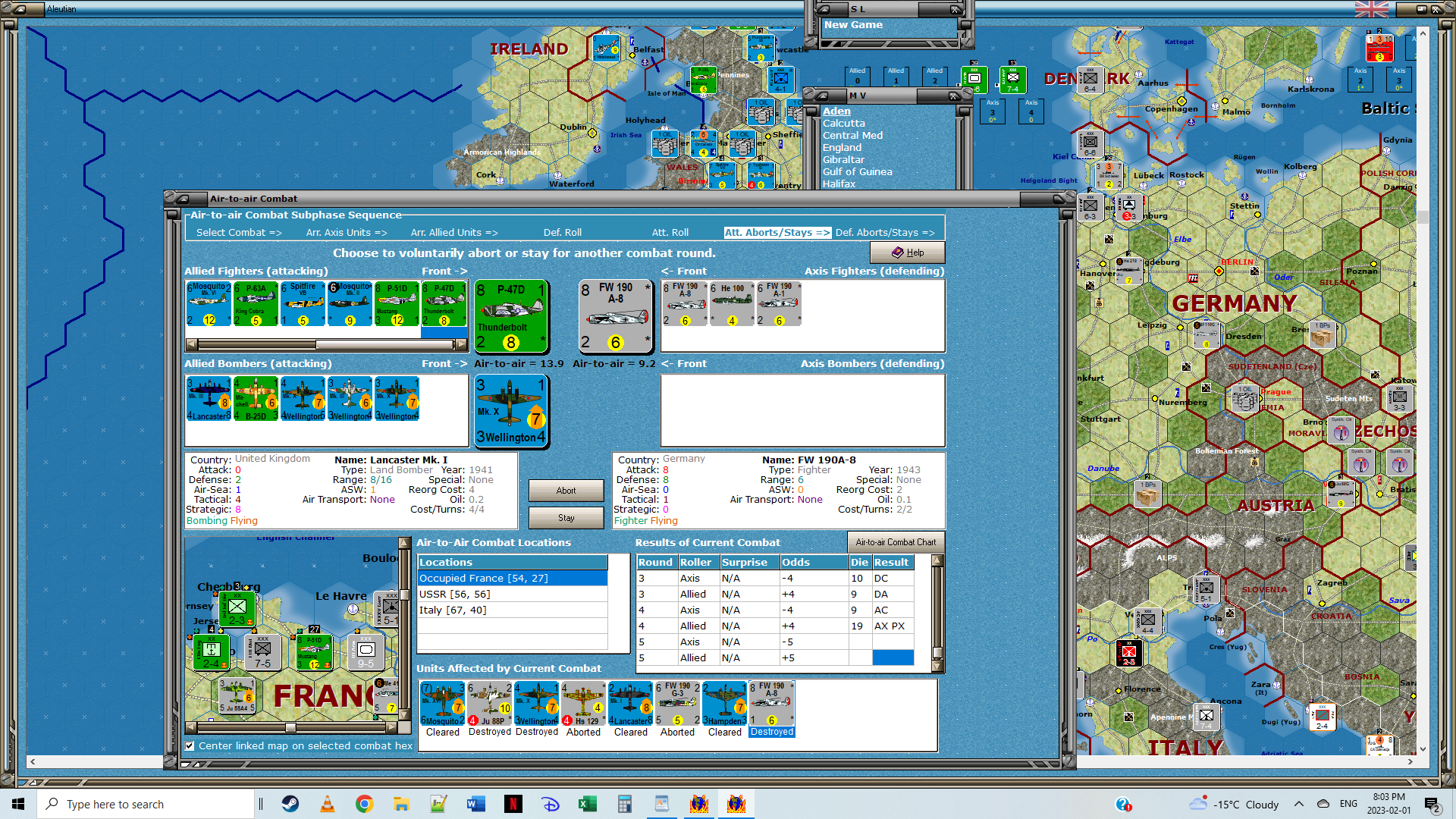Screen dimensions: 1456x819
Task: Open the Air-to-air Combat Chart
Action: 896,542
